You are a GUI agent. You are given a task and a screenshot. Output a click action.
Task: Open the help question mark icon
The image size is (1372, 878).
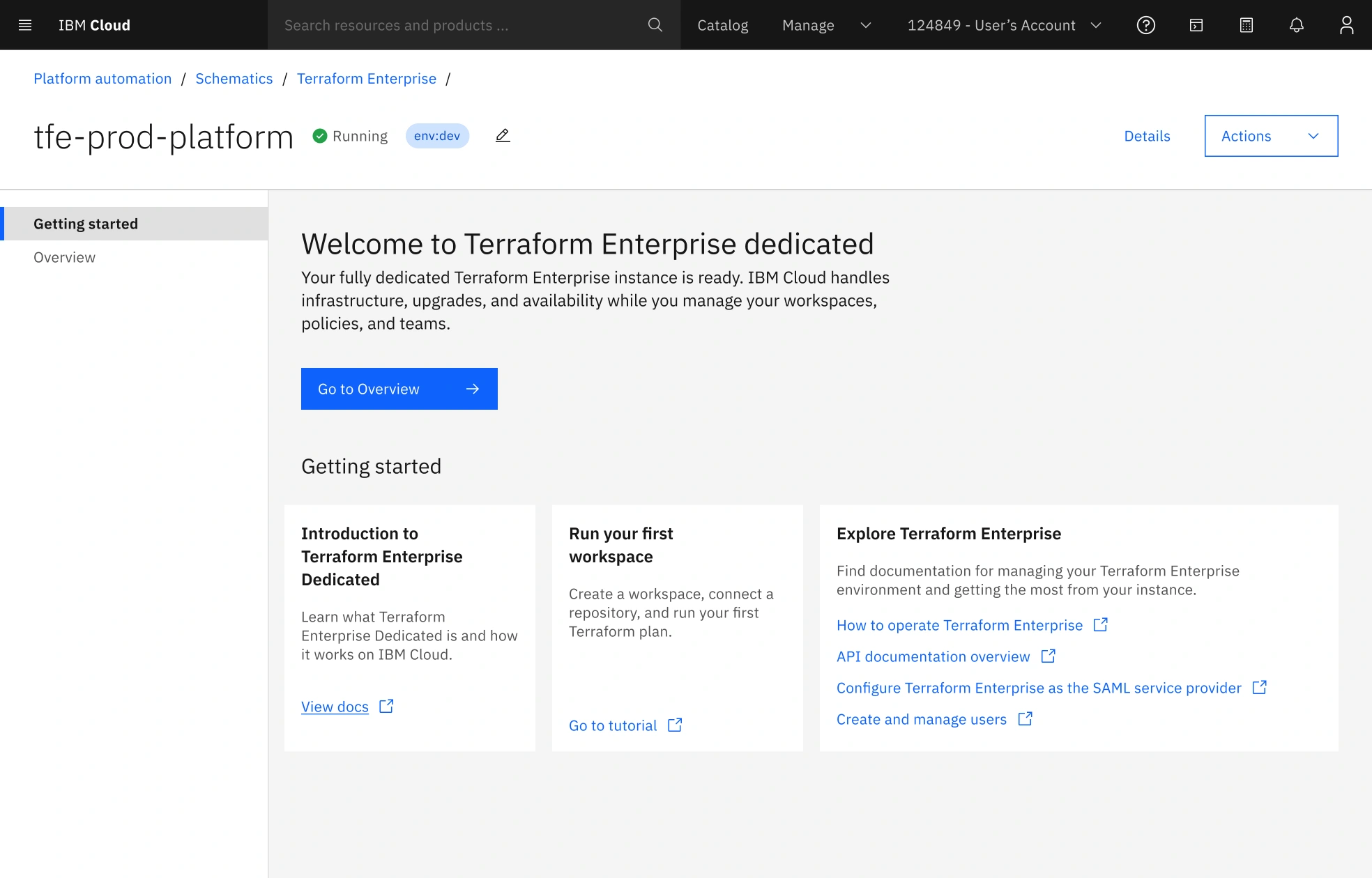[x=1146, y=25]
